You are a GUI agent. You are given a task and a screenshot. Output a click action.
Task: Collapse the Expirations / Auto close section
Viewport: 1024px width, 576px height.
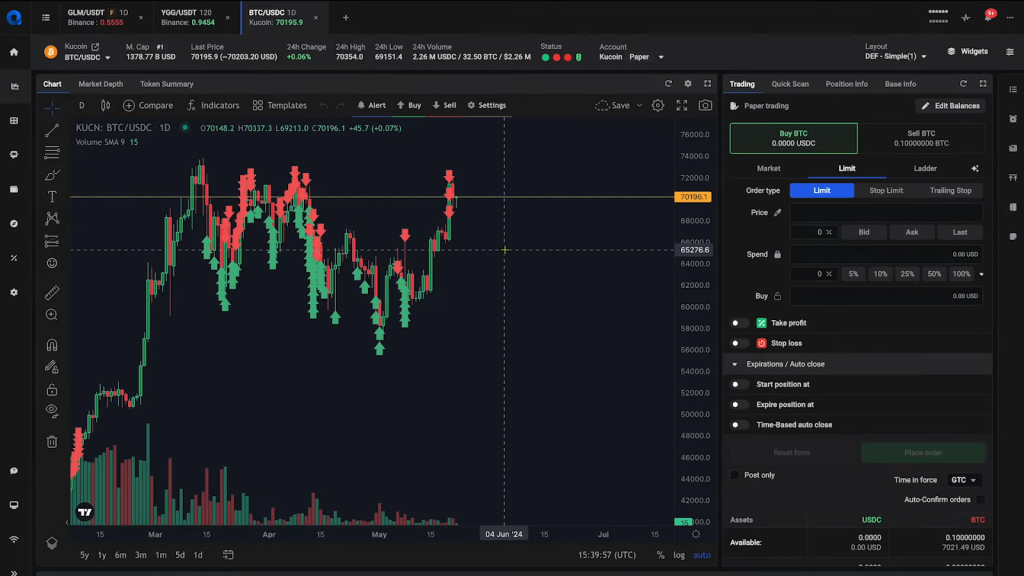[x=735, y=364]
